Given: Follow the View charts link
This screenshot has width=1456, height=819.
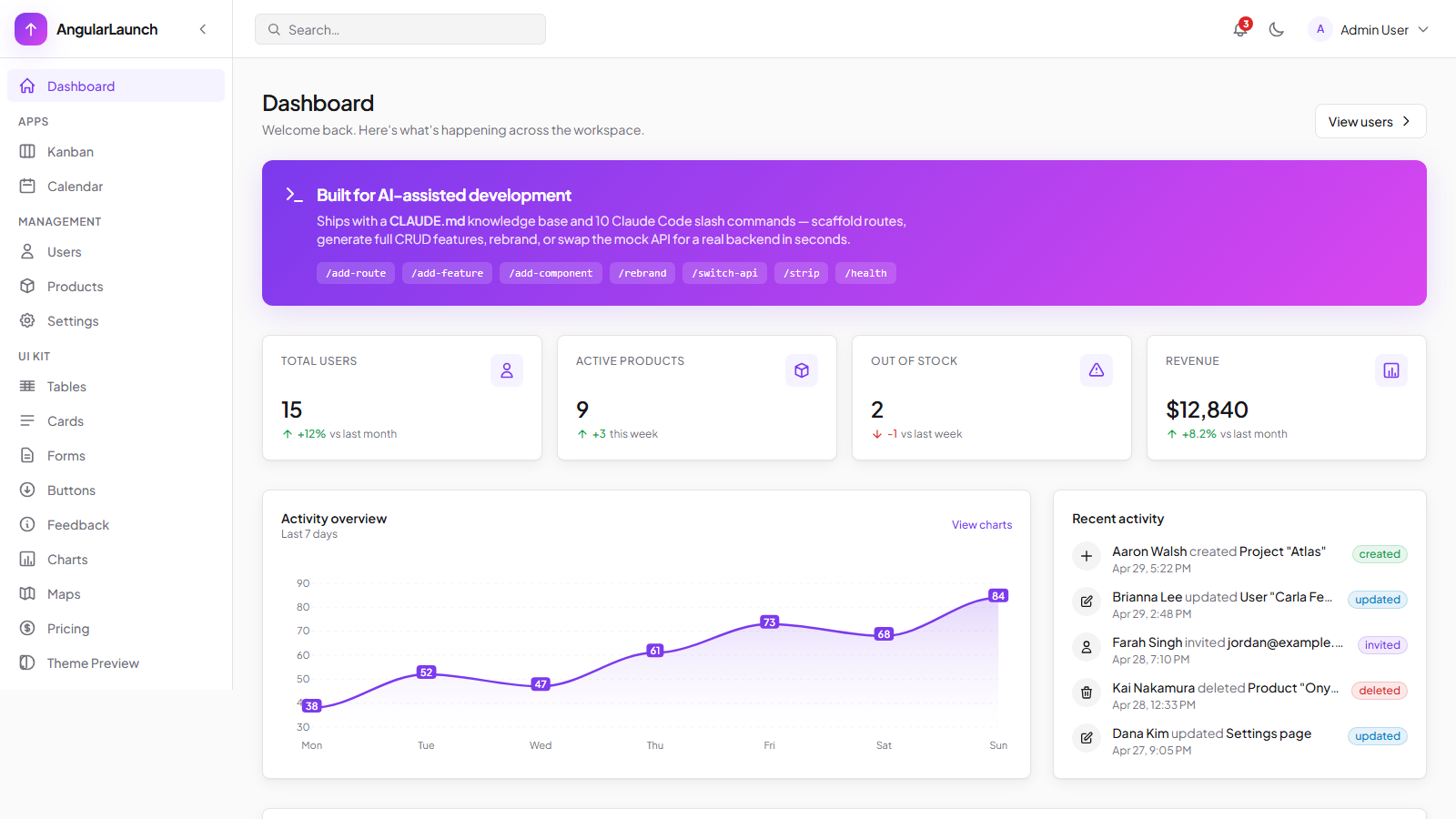Looking at the screenshot, I should click(982, 525).
